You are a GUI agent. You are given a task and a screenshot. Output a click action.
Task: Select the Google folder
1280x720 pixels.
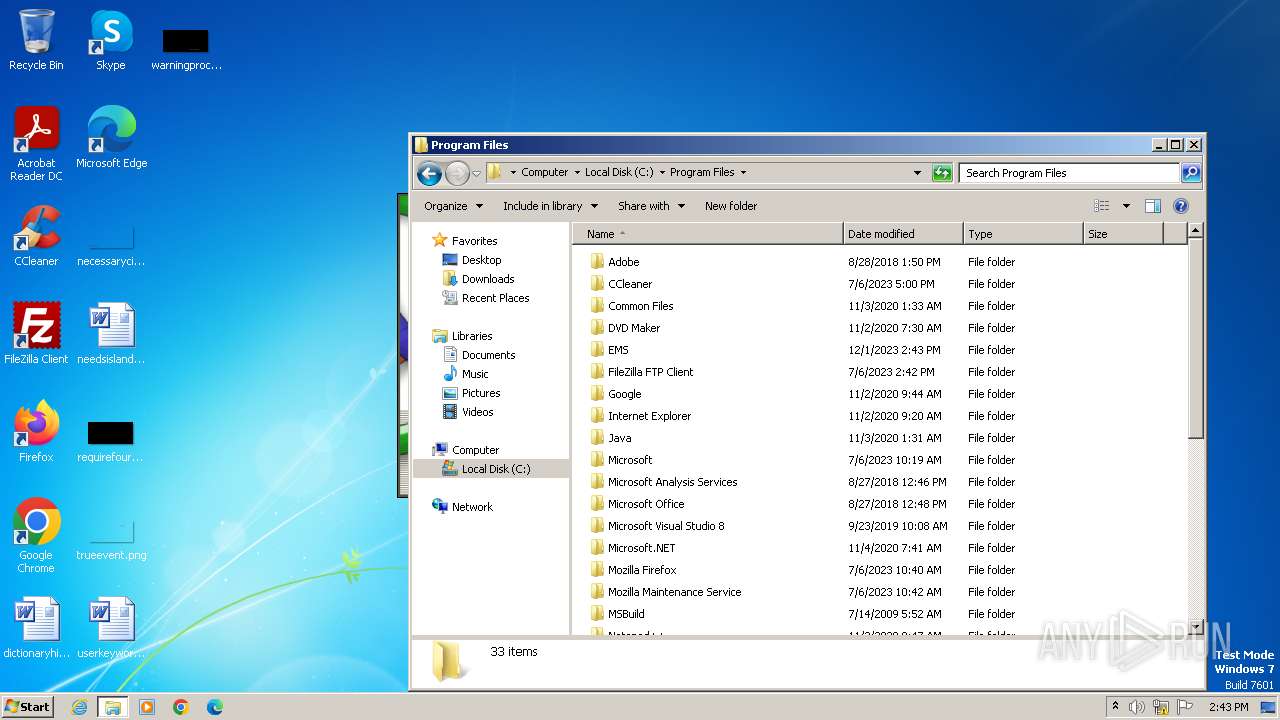624,394
